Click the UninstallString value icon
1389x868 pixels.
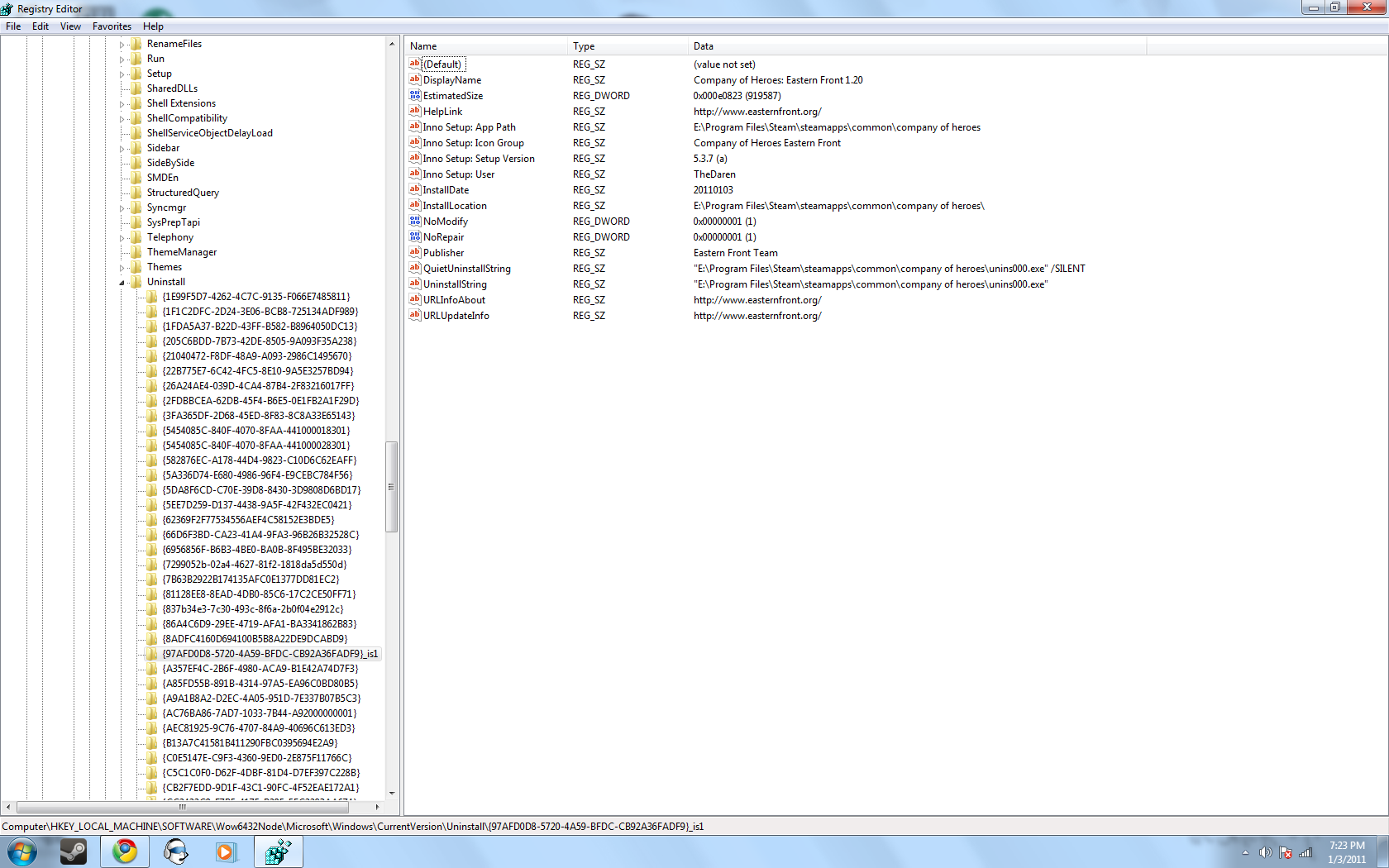415,284
